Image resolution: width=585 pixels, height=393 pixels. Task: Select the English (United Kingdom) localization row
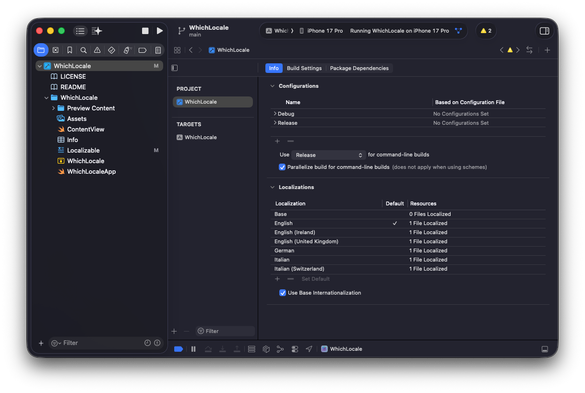408,241
